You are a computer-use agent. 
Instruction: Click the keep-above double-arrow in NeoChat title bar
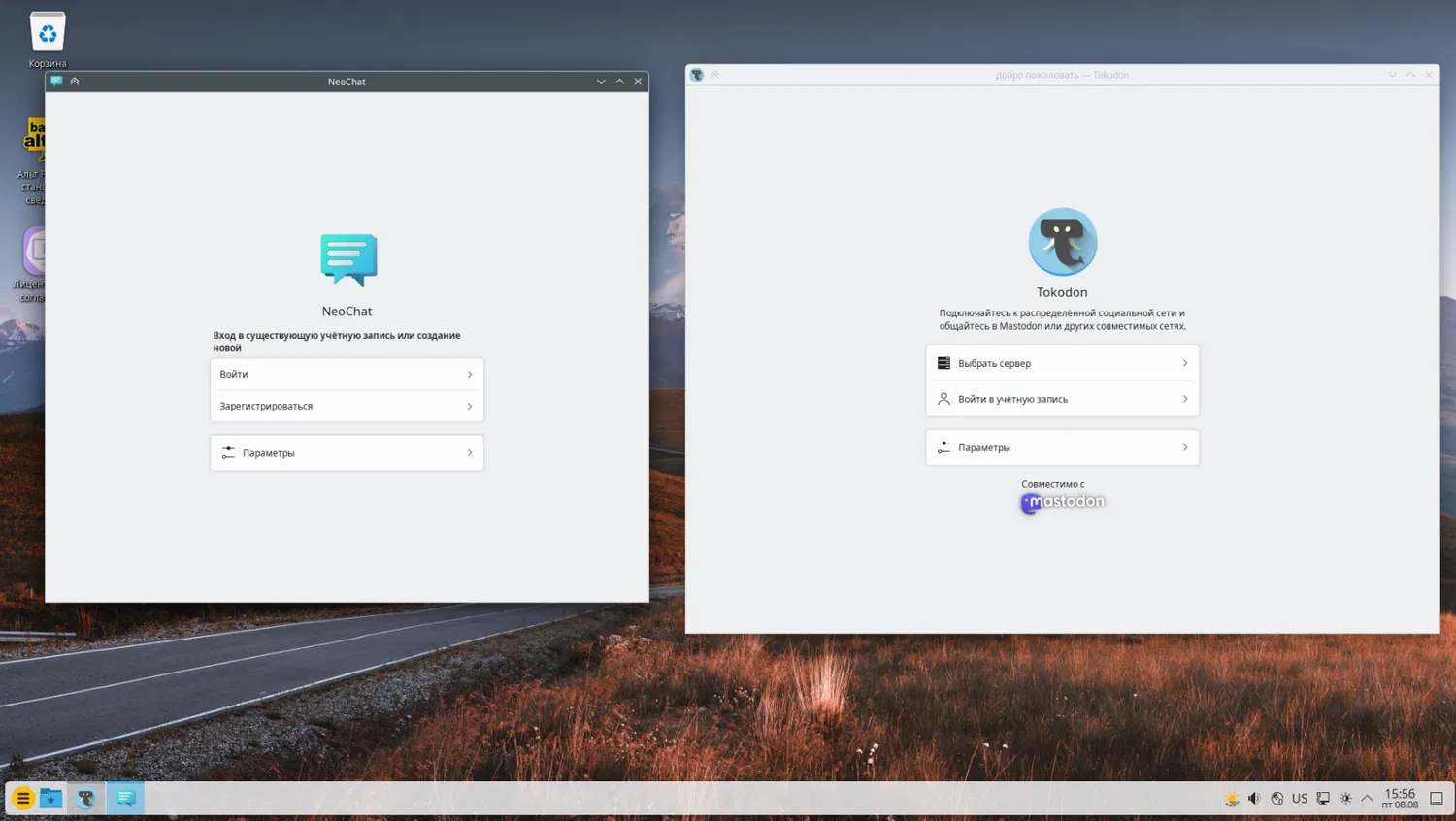click(x=75, y=82)
